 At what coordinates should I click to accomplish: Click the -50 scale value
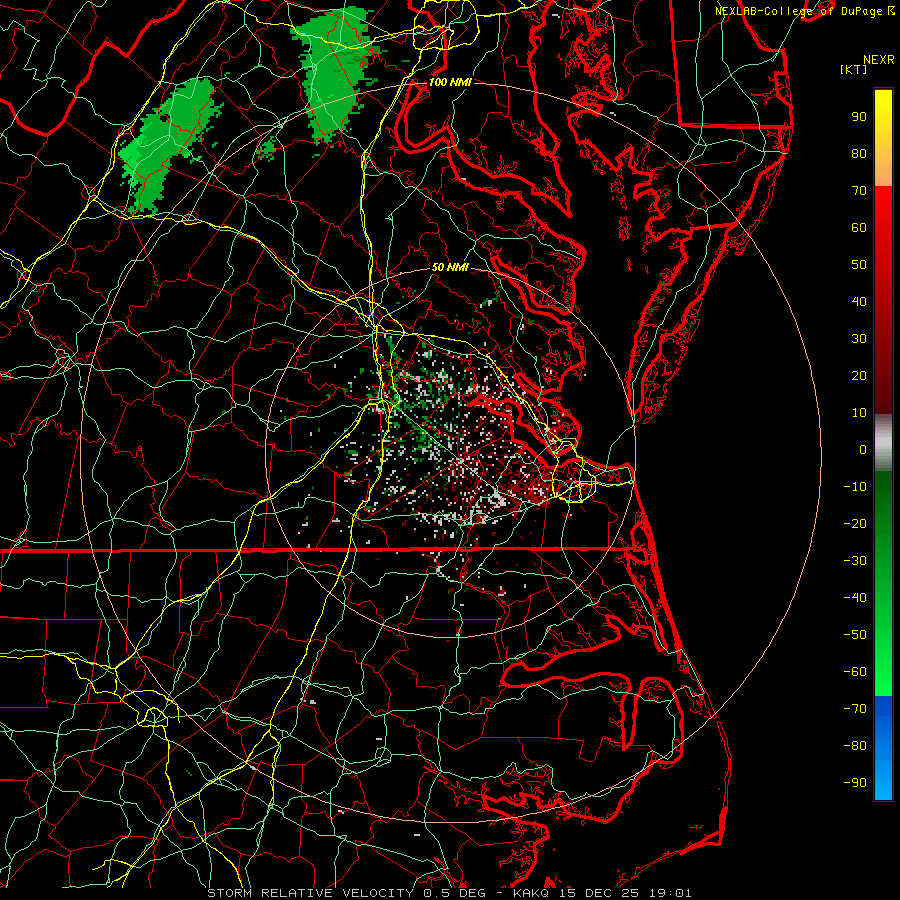click(x=855, y=635)
